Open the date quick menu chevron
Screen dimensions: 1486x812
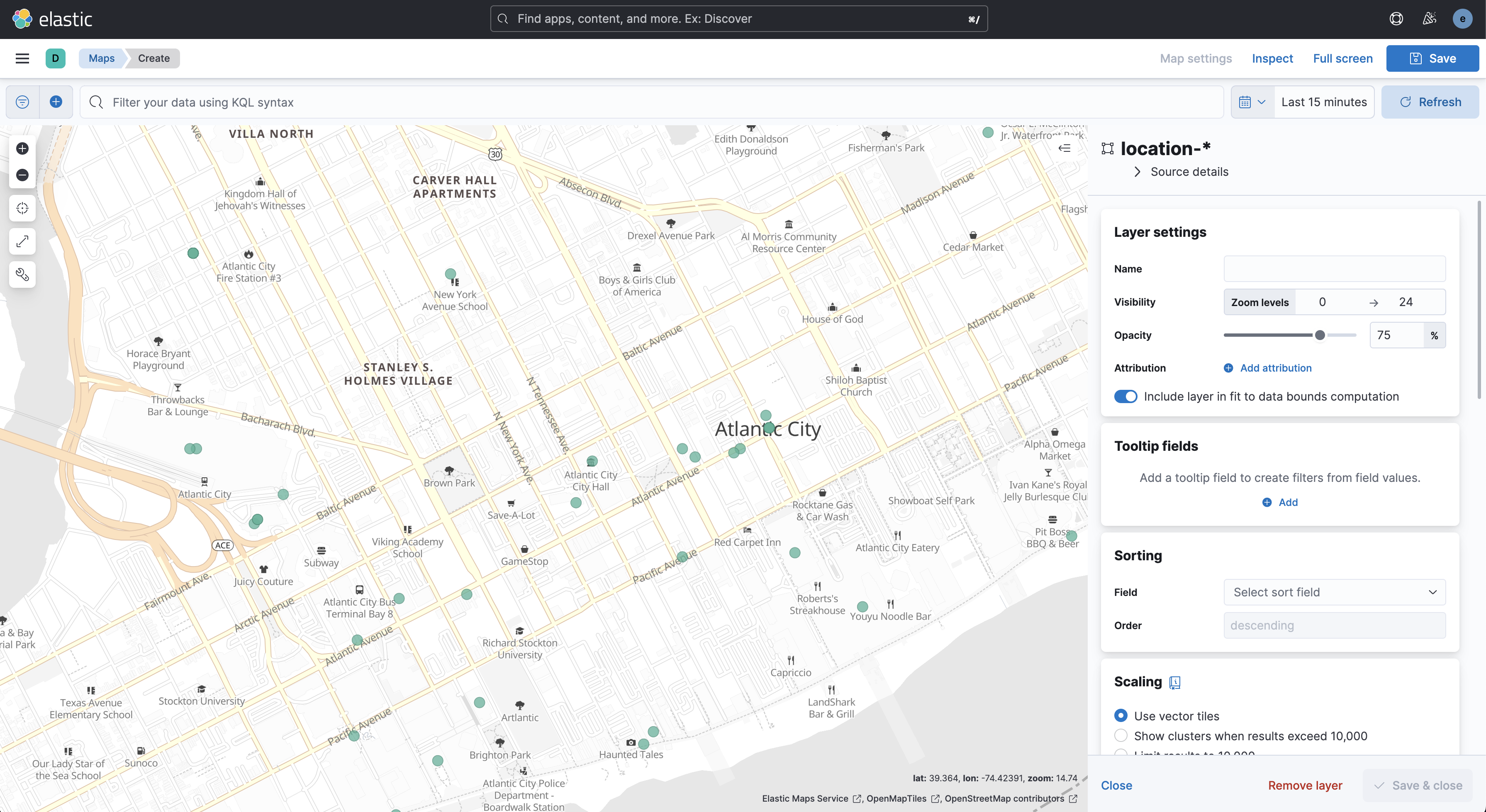coord(1262,102)
